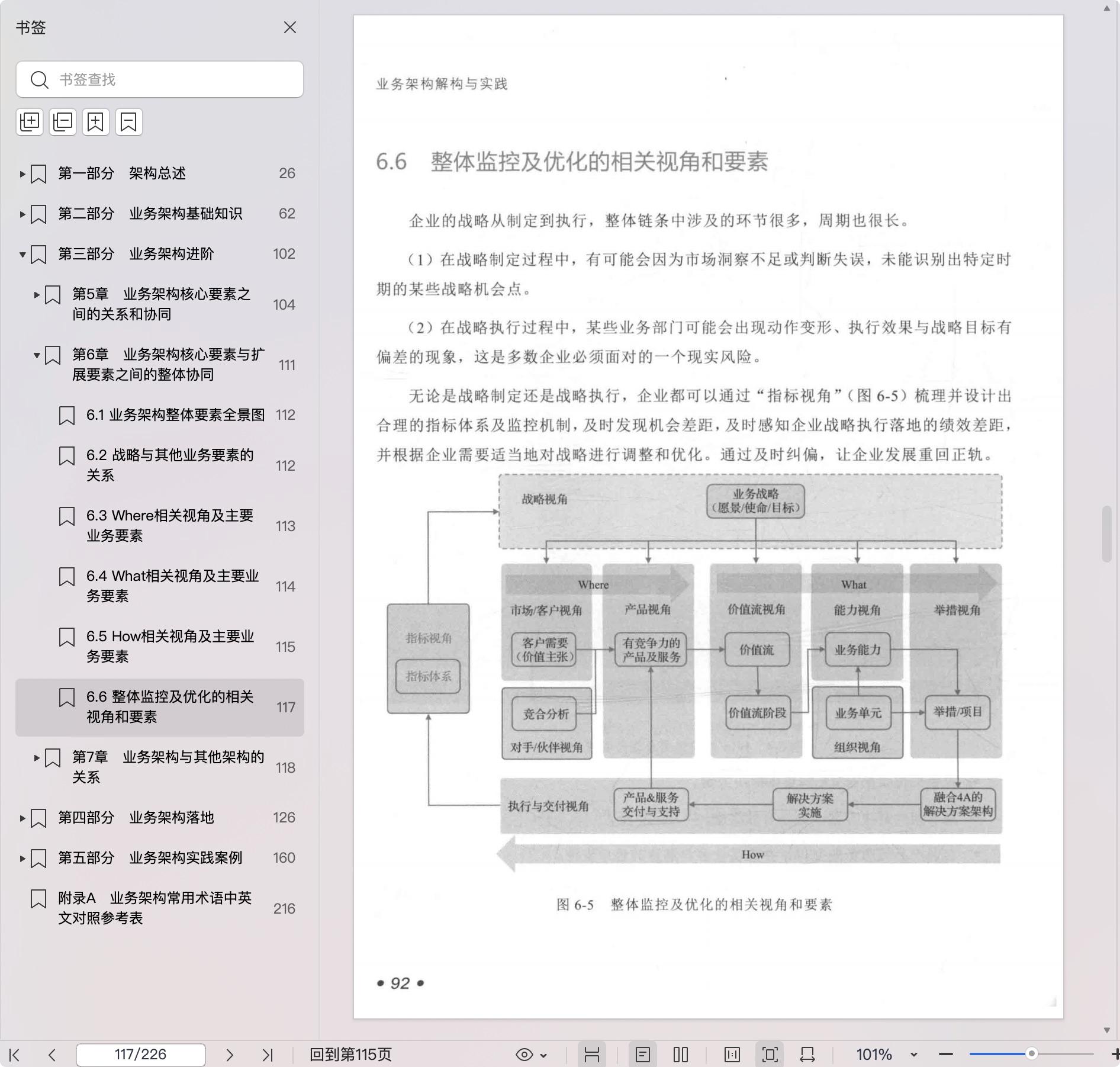Go to the next page
This screenshot has width=1120, height=1067.
pos(230,1055)
